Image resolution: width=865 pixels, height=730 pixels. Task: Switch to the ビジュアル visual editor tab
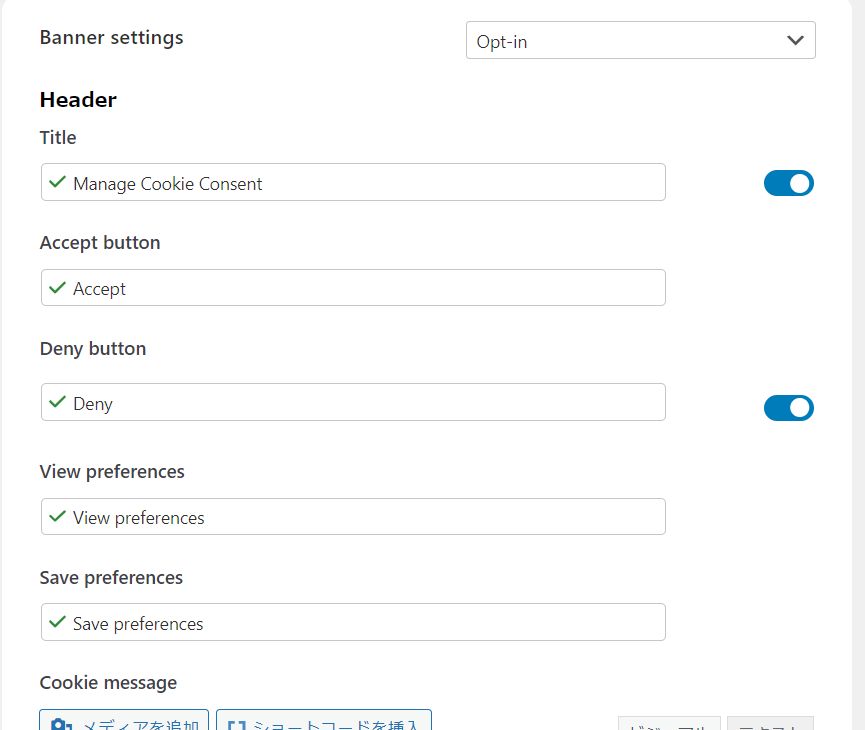point(669,724)
